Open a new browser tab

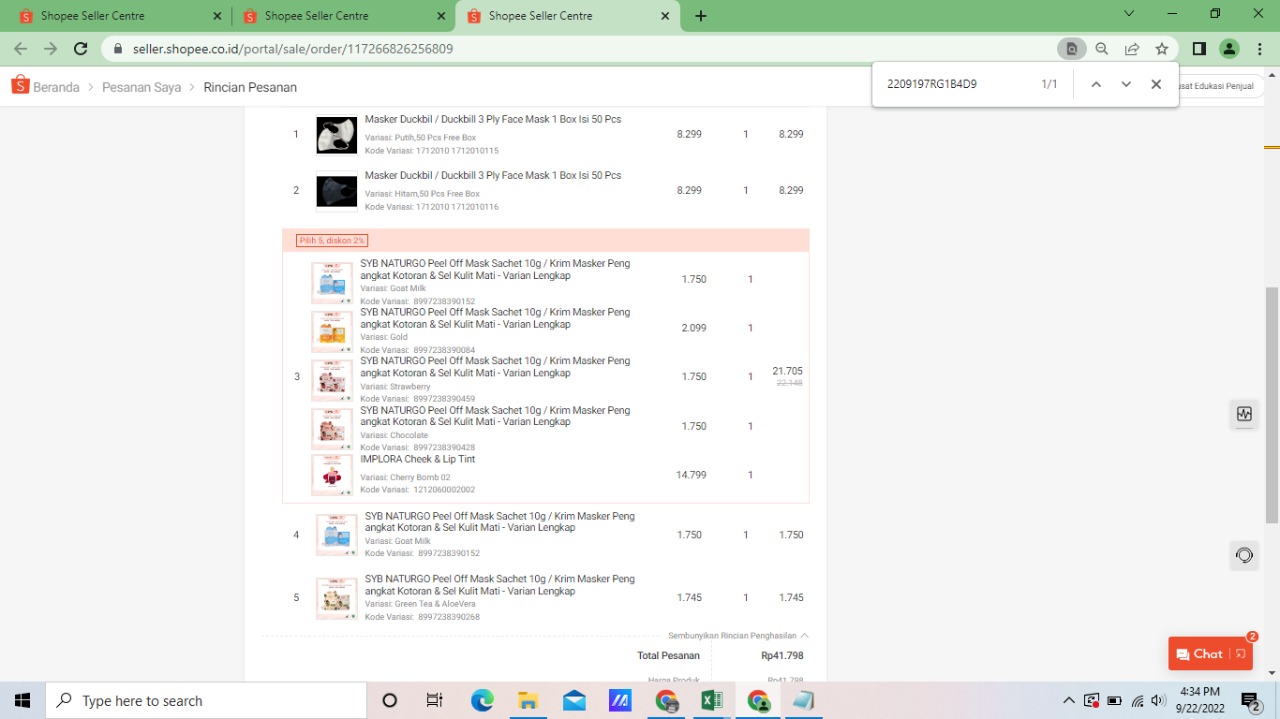coord(701,16)
